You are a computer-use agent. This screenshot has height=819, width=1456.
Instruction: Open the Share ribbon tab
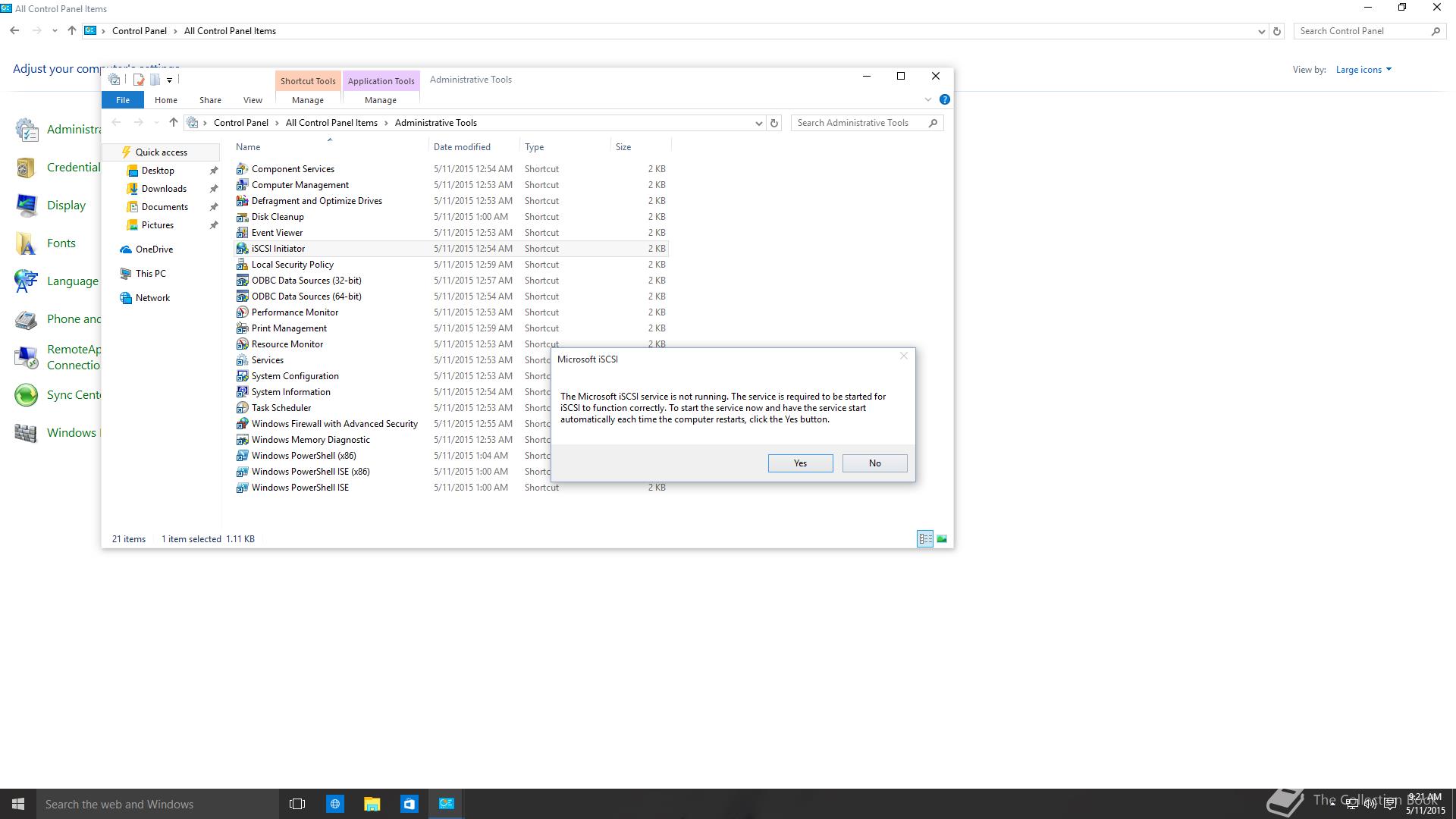pos(210,100)
